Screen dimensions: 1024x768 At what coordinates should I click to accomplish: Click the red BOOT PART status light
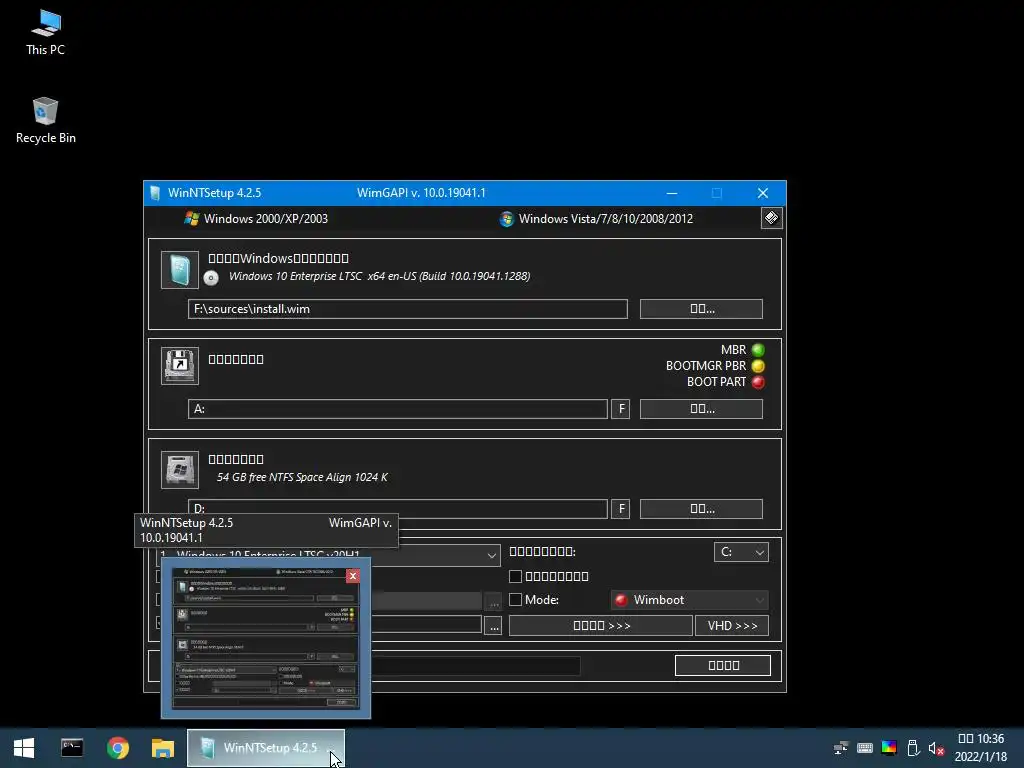coord(758,382)
